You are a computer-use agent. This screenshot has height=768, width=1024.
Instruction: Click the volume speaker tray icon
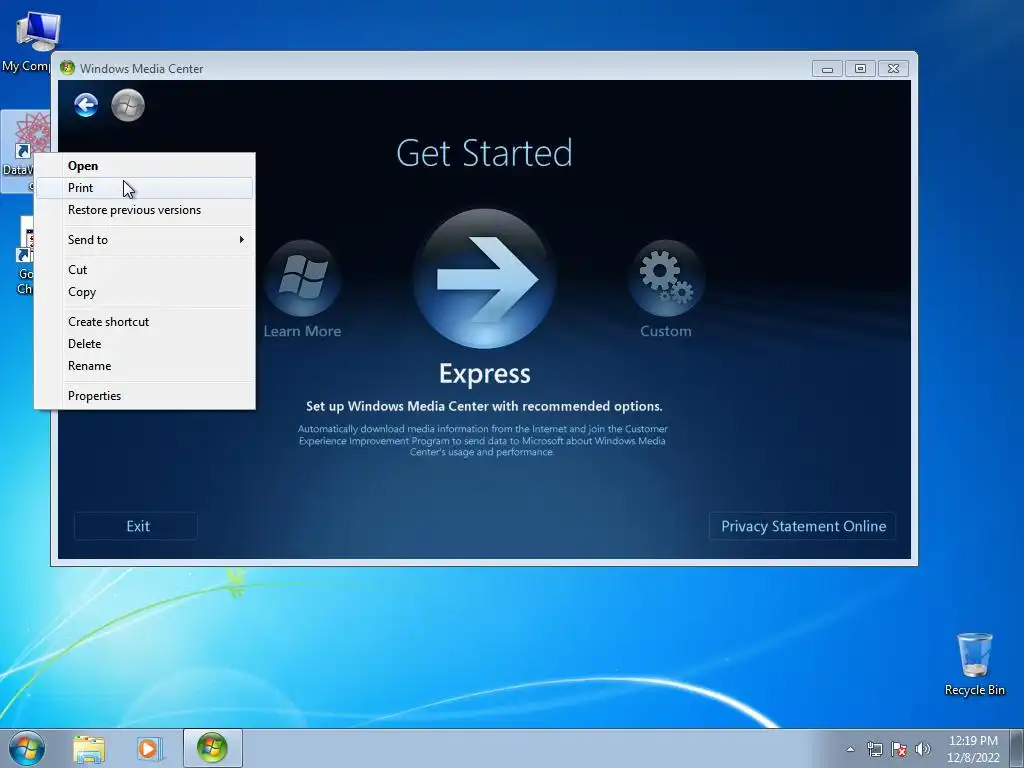click(x=923, y=749)
